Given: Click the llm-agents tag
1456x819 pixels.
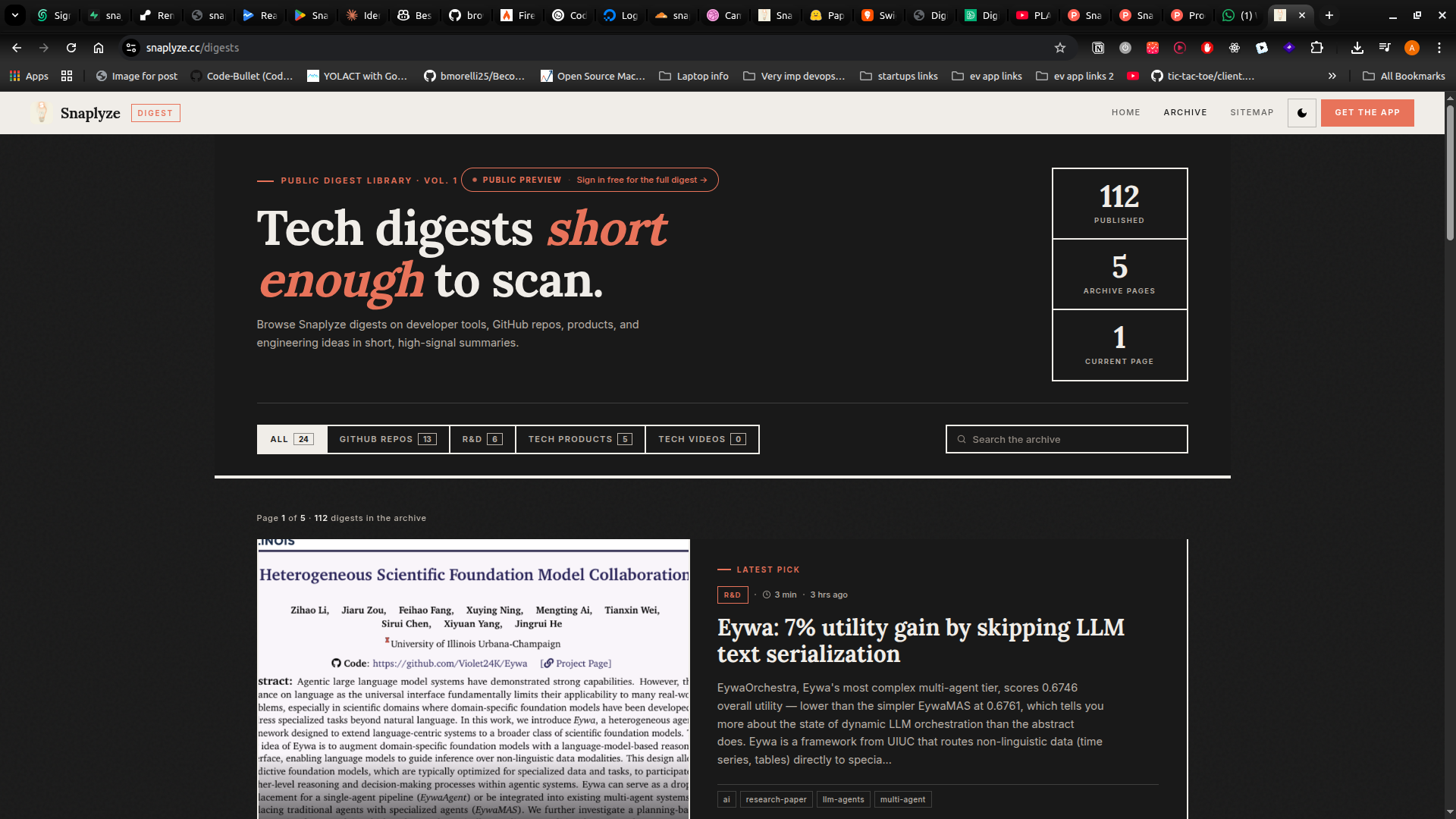Looking at the screenshot, I should click(x=843, y=799).
